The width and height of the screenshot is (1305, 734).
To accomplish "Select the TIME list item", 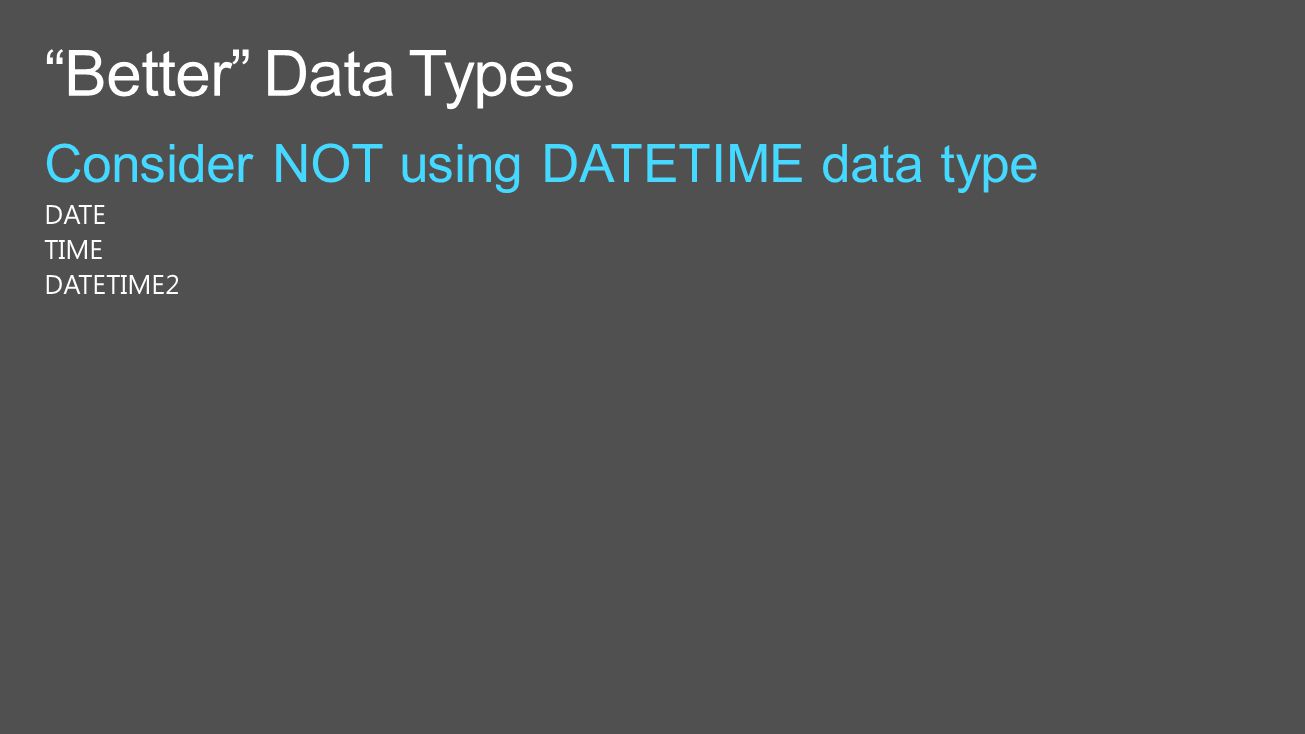I will coord(74,250).
